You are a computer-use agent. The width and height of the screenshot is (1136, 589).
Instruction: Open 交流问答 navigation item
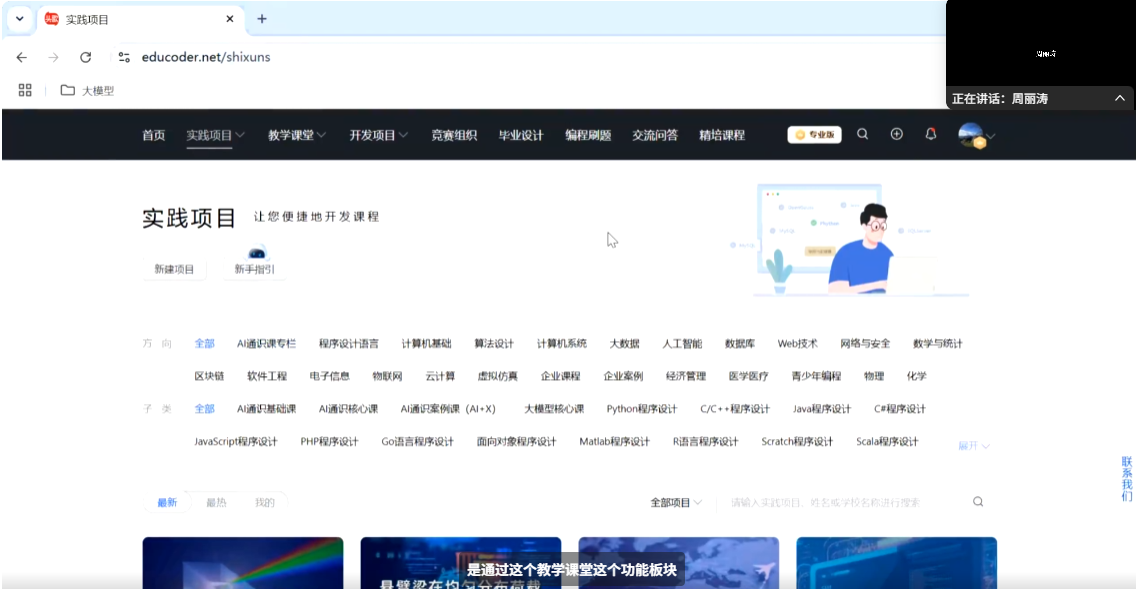654,135
